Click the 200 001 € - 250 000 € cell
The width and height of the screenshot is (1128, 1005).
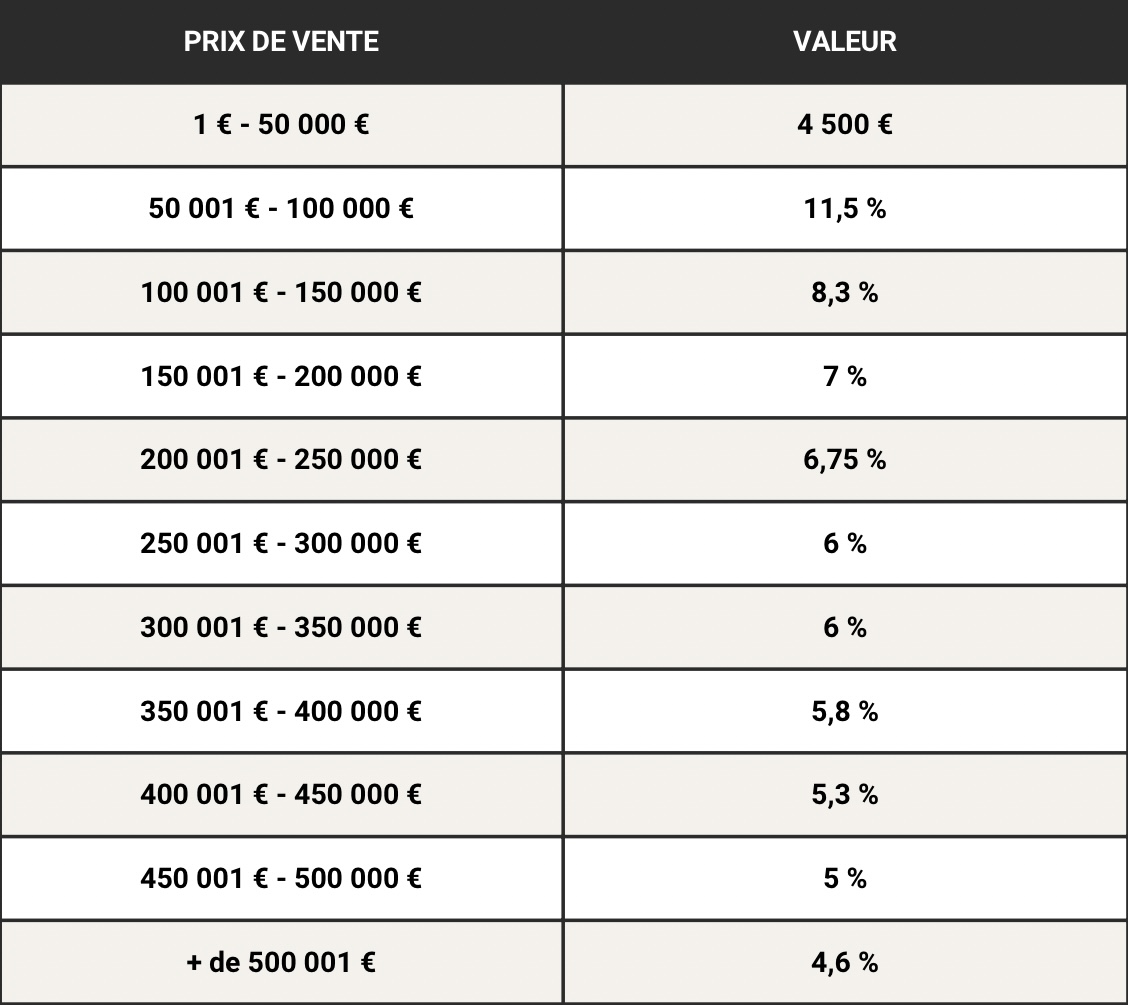click(x=281, y=460)
